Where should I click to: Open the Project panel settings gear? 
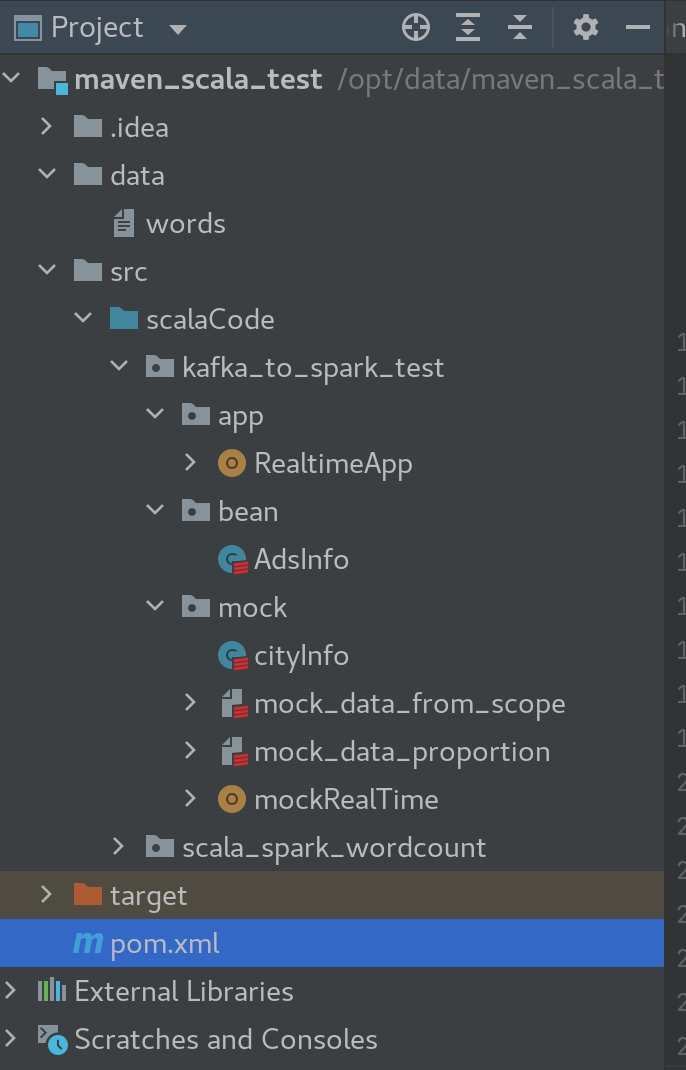pos(586,28)
